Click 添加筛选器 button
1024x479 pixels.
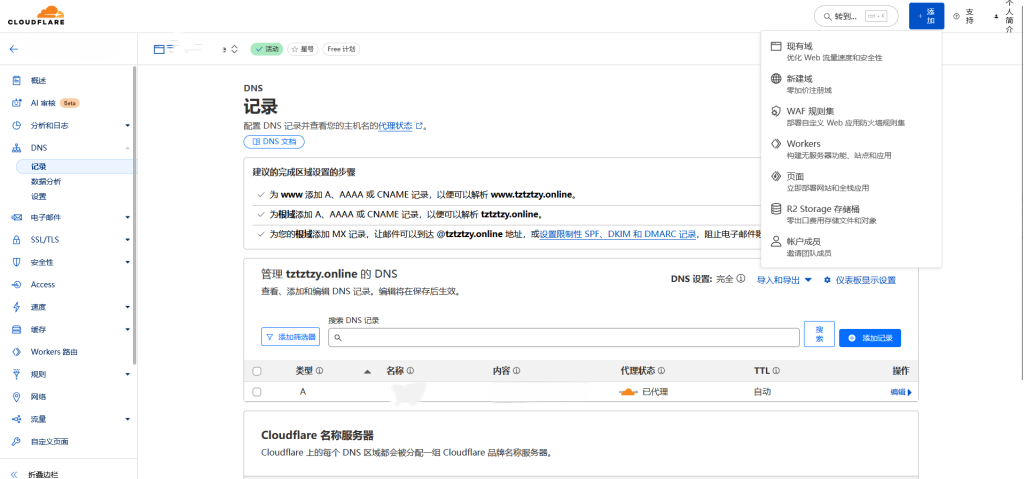290,337
